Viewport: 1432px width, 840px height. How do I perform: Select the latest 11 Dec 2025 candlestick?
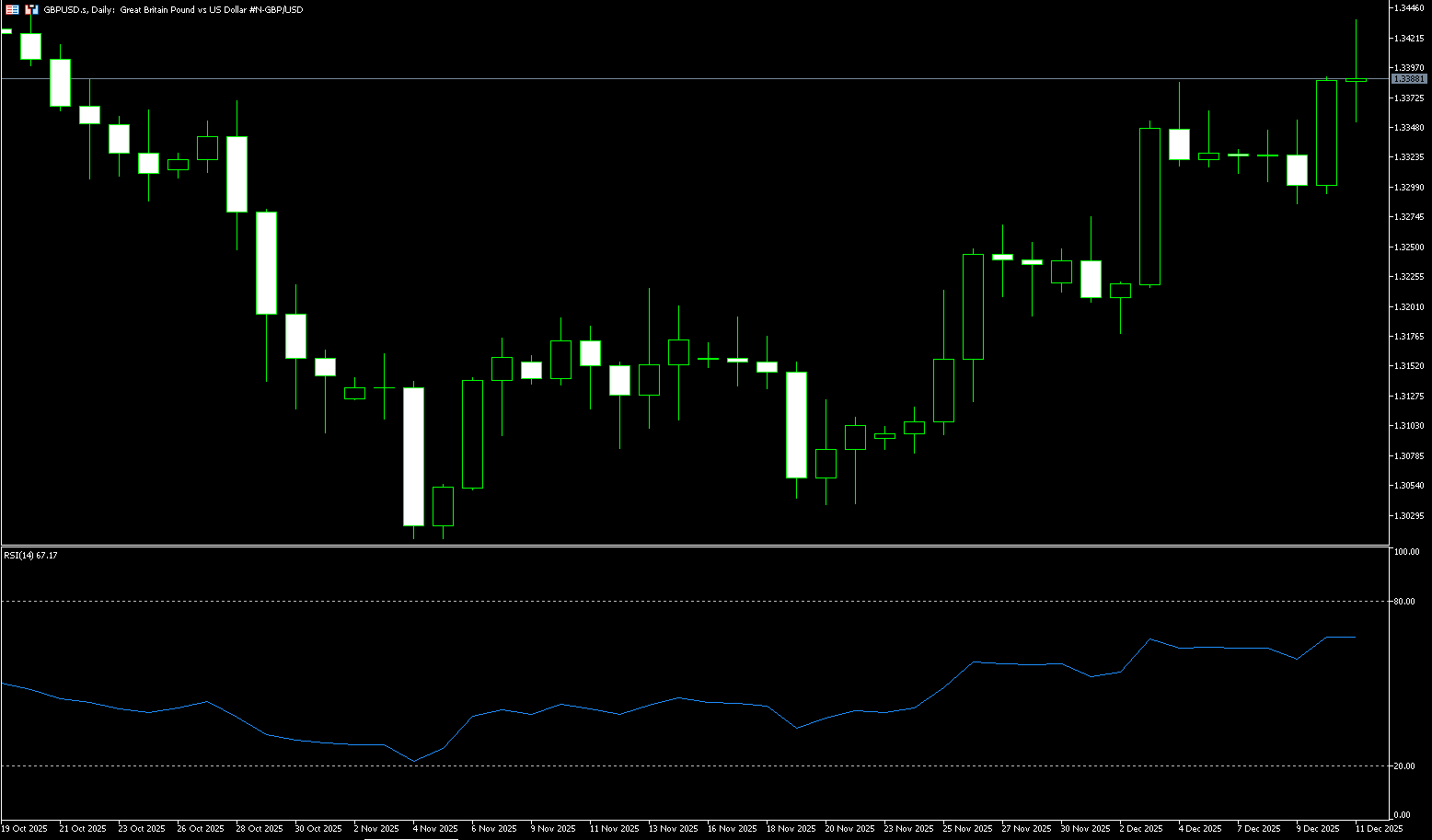[1356, 81]
